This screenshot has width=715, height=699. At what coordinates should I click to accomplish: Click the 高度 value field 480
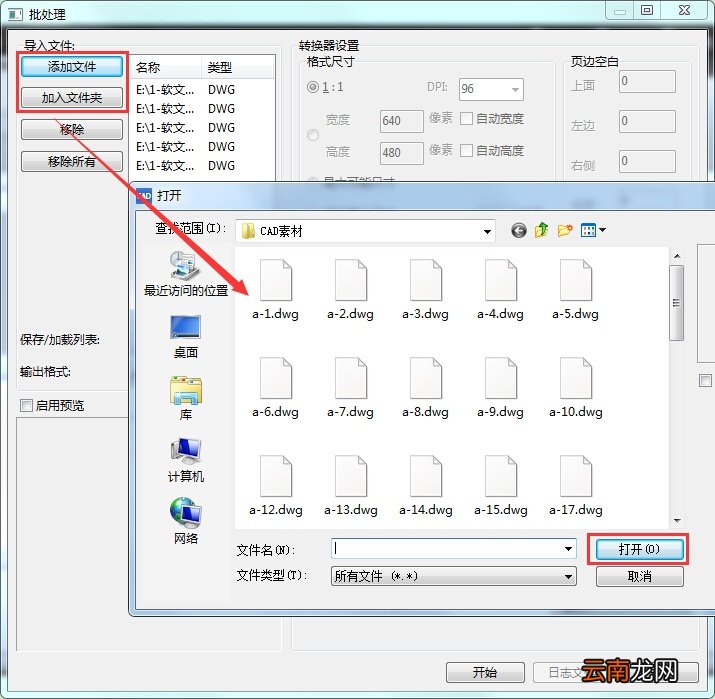402,153
